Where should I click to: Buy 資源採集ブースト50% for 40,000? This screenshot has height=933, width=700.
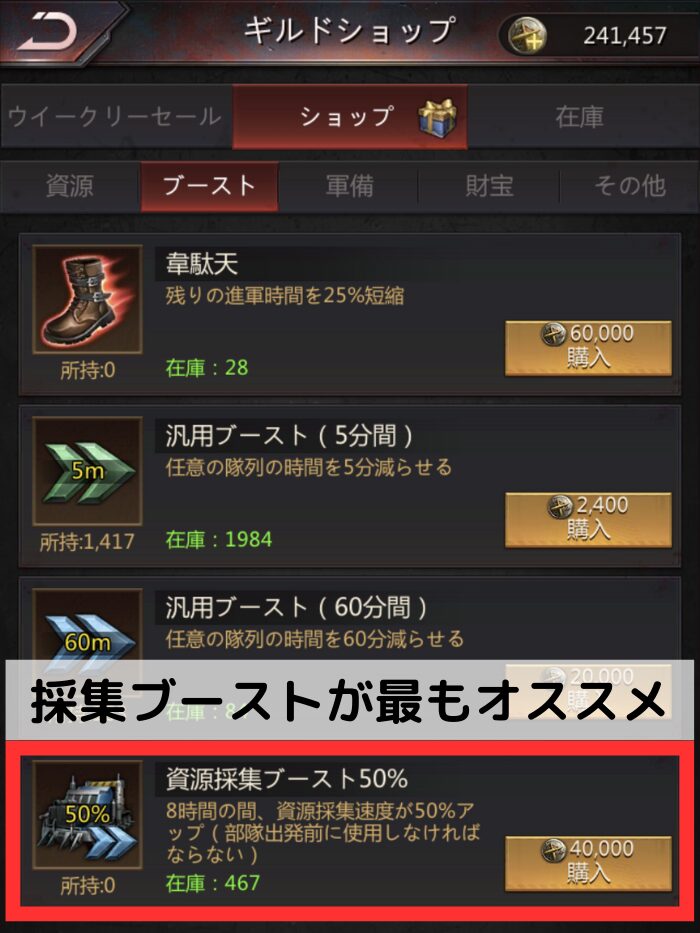pyautogui.click(x=588, y=863)
